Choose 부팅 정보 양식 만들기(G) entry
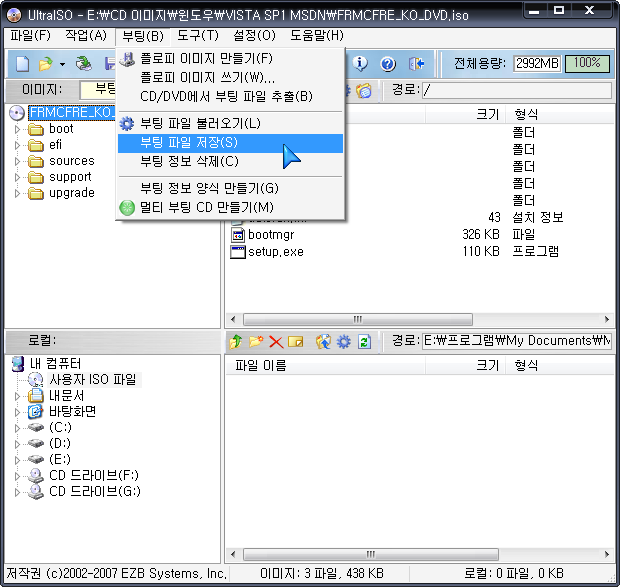Screen dimensions: 620x587 [x=231, y=189]
